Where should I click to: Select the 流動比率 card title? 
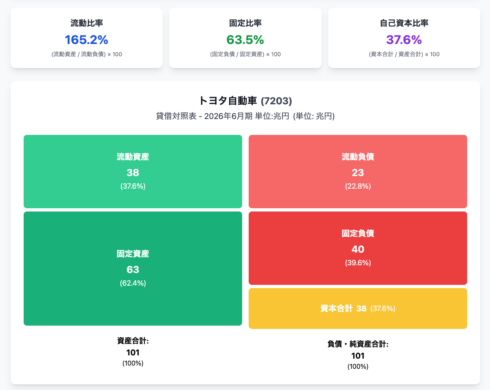[x=87, y=23]
